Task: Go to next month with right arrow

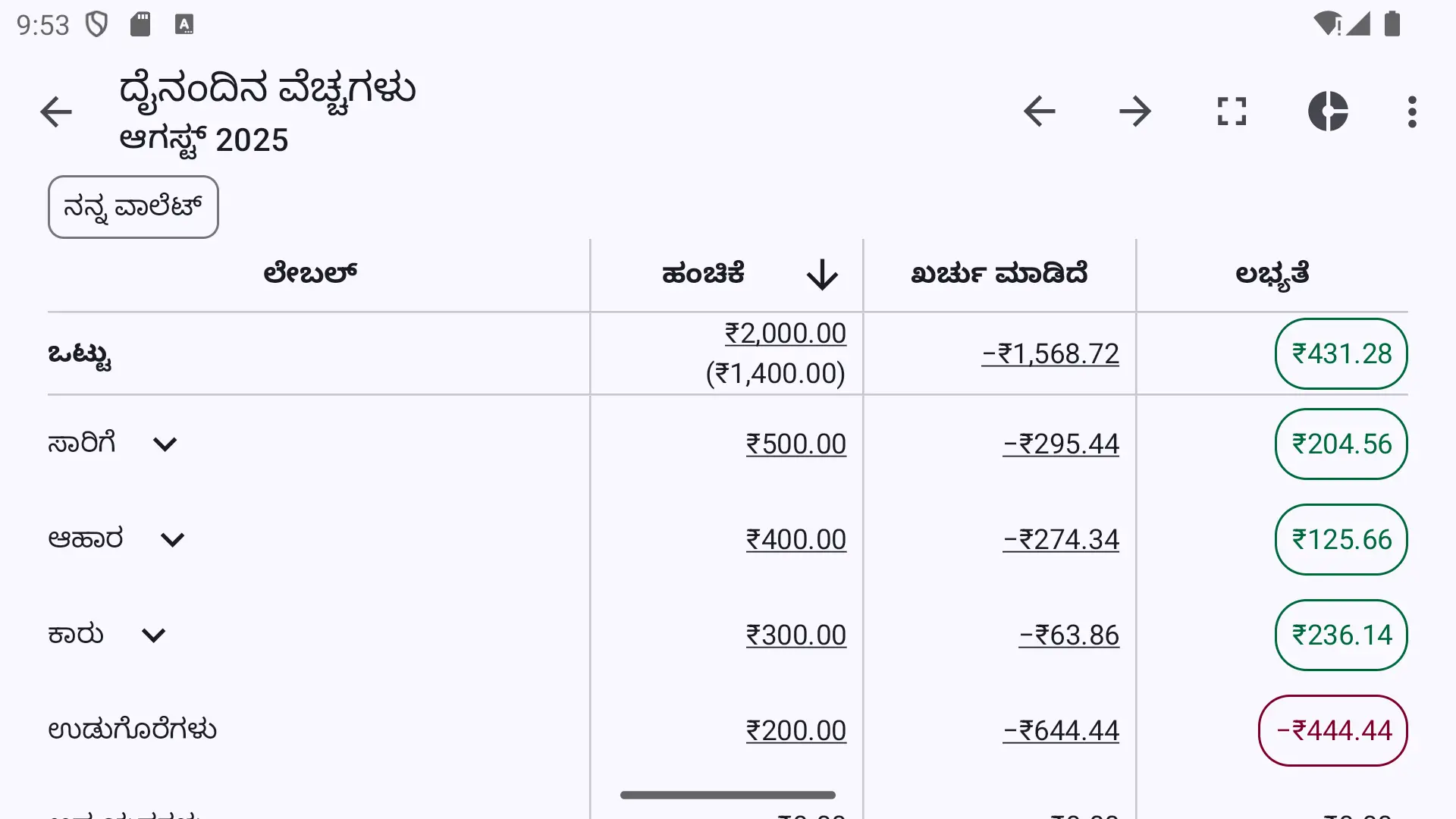Action: click(1135, 112)
